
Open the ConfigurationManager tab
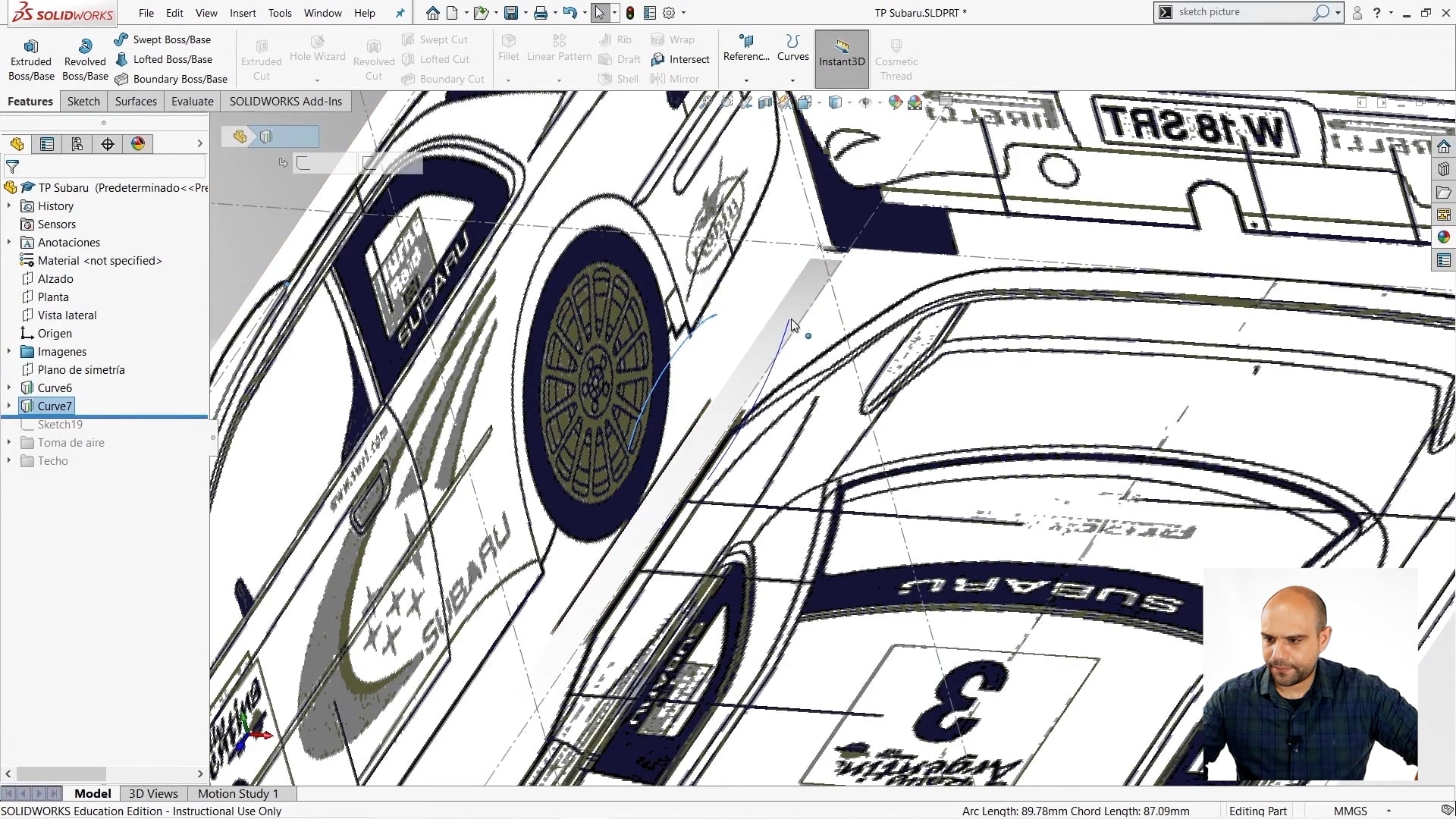(x=77, y=144)
